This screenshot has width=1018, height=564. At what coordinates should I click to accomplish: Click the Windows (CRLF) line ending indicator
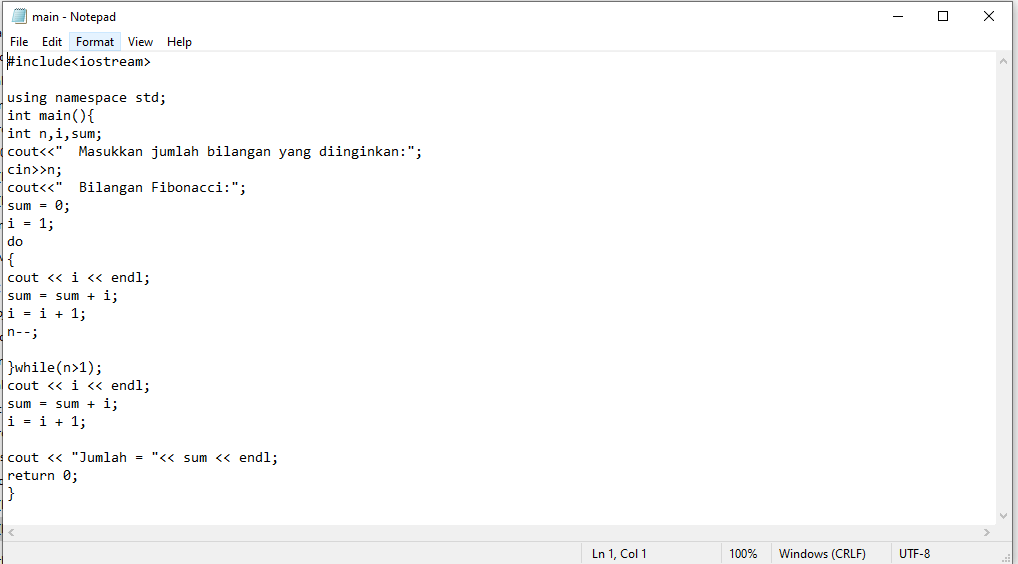point(822,553)
